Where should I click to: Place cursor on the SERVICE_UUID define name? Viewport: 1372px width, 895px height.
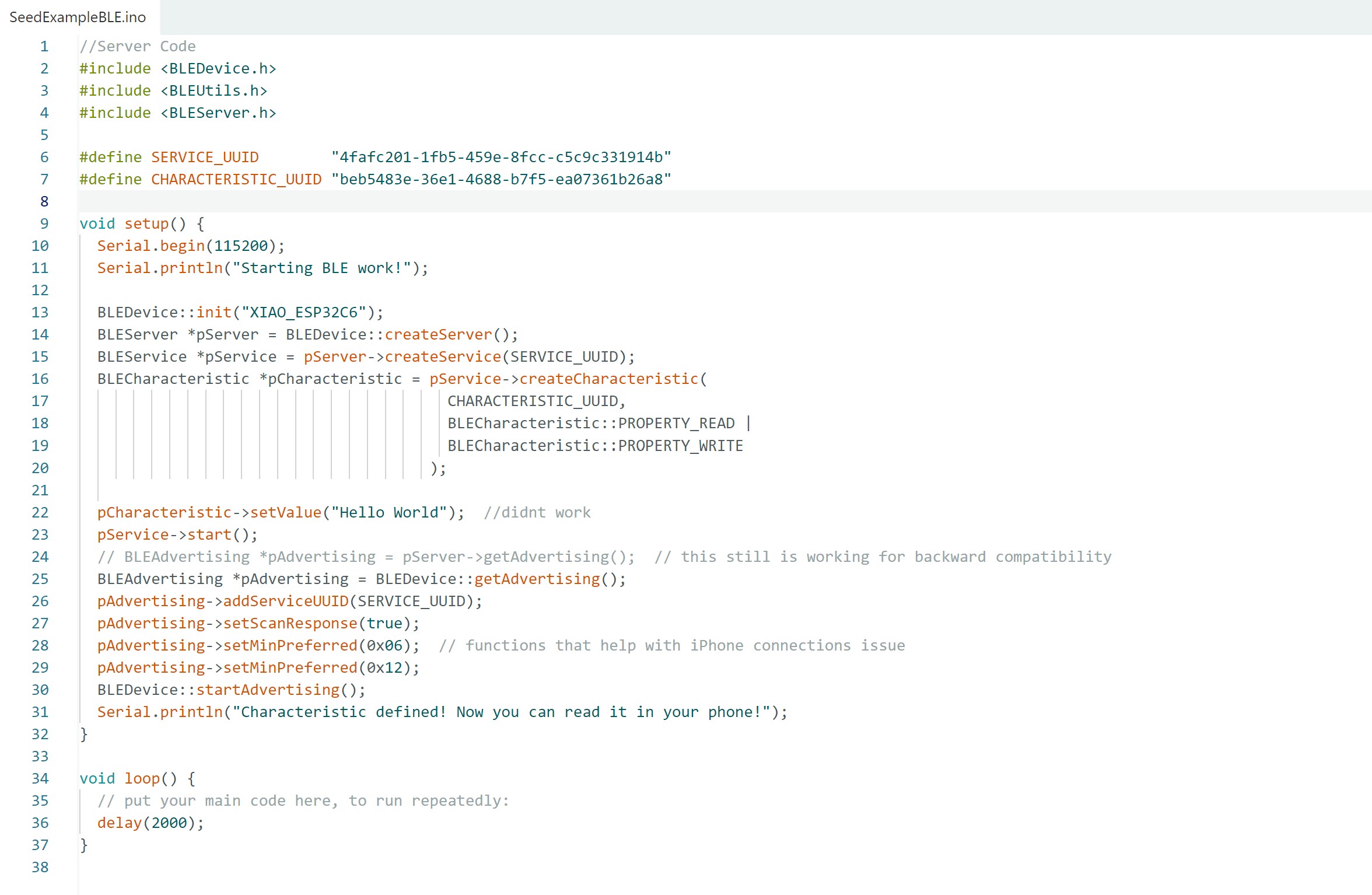(205, 157)
